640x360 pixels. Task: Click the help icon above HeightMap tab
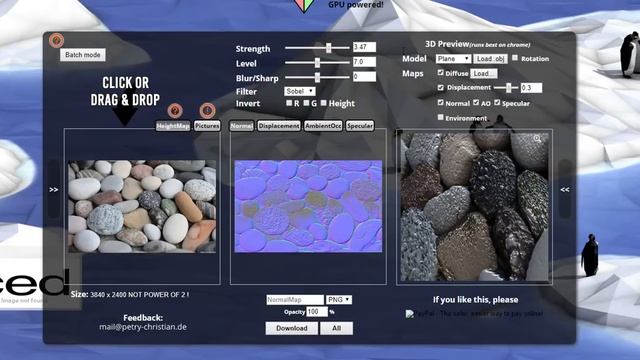175,110
